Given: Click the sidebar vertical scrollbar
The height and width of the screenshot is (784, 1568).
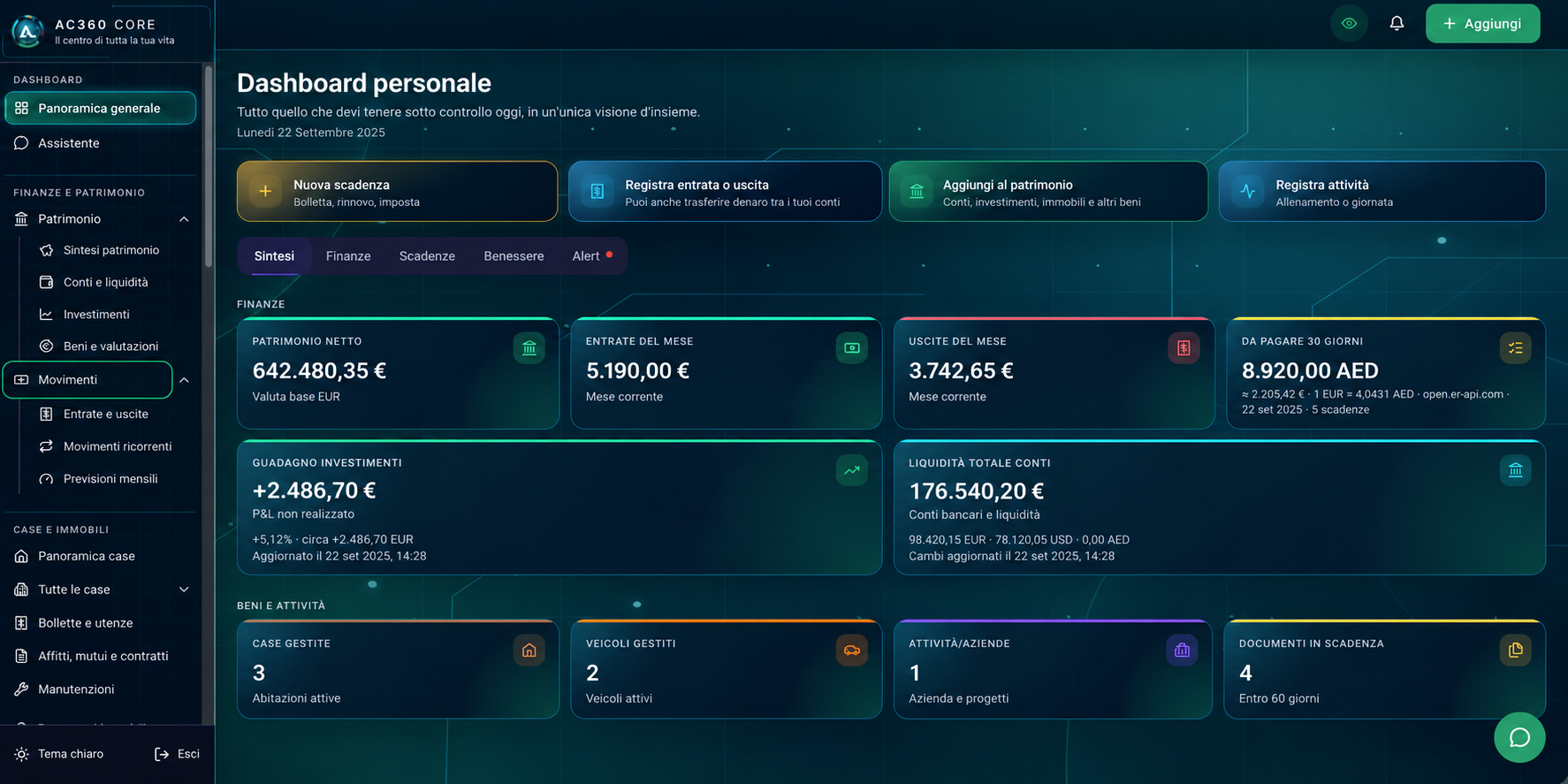Looking at the screenshot, I should click(x=209, y=166).
